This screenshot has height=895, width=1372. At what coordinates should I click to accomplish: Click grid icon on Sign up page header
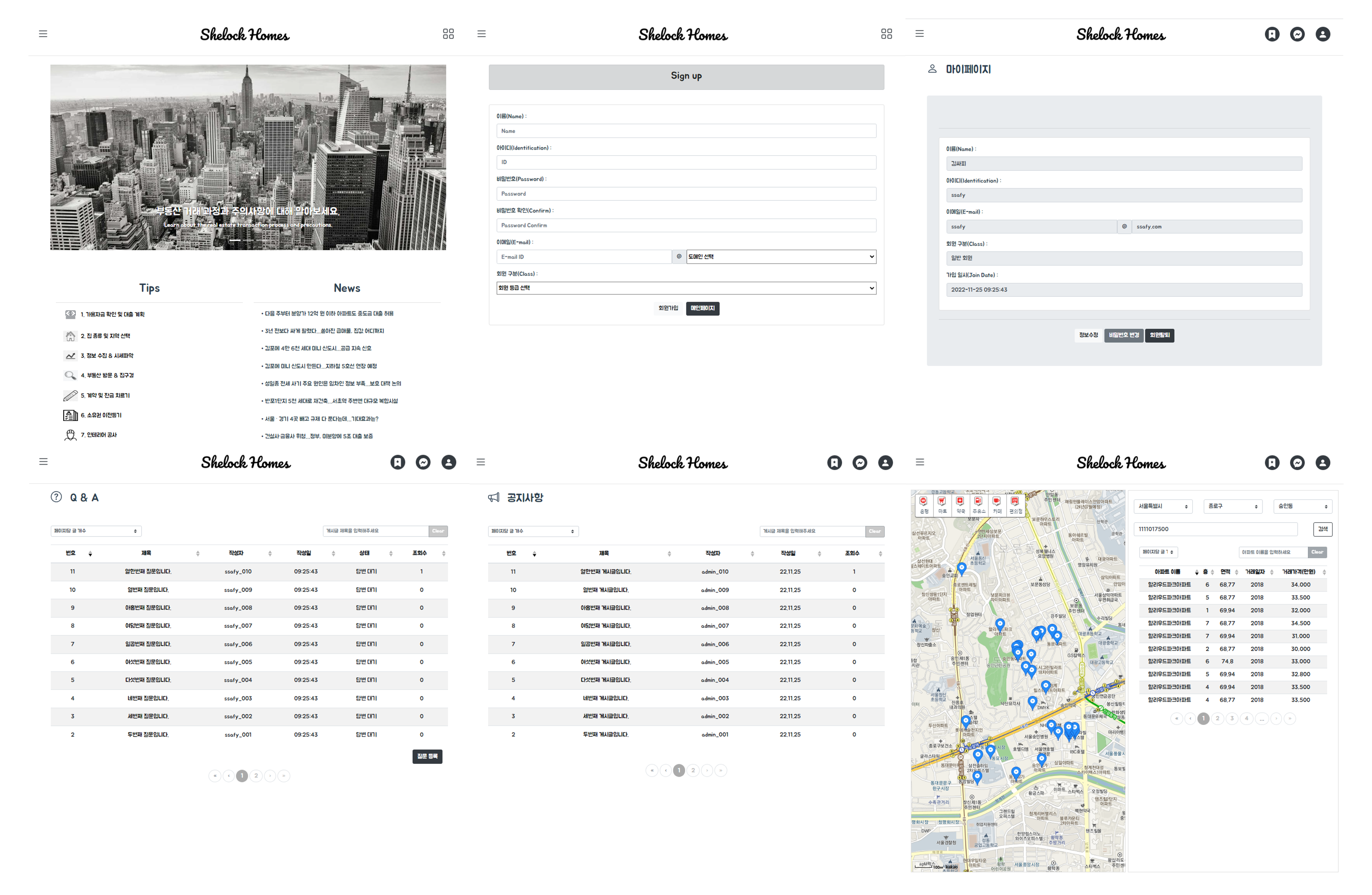[886, 34]
